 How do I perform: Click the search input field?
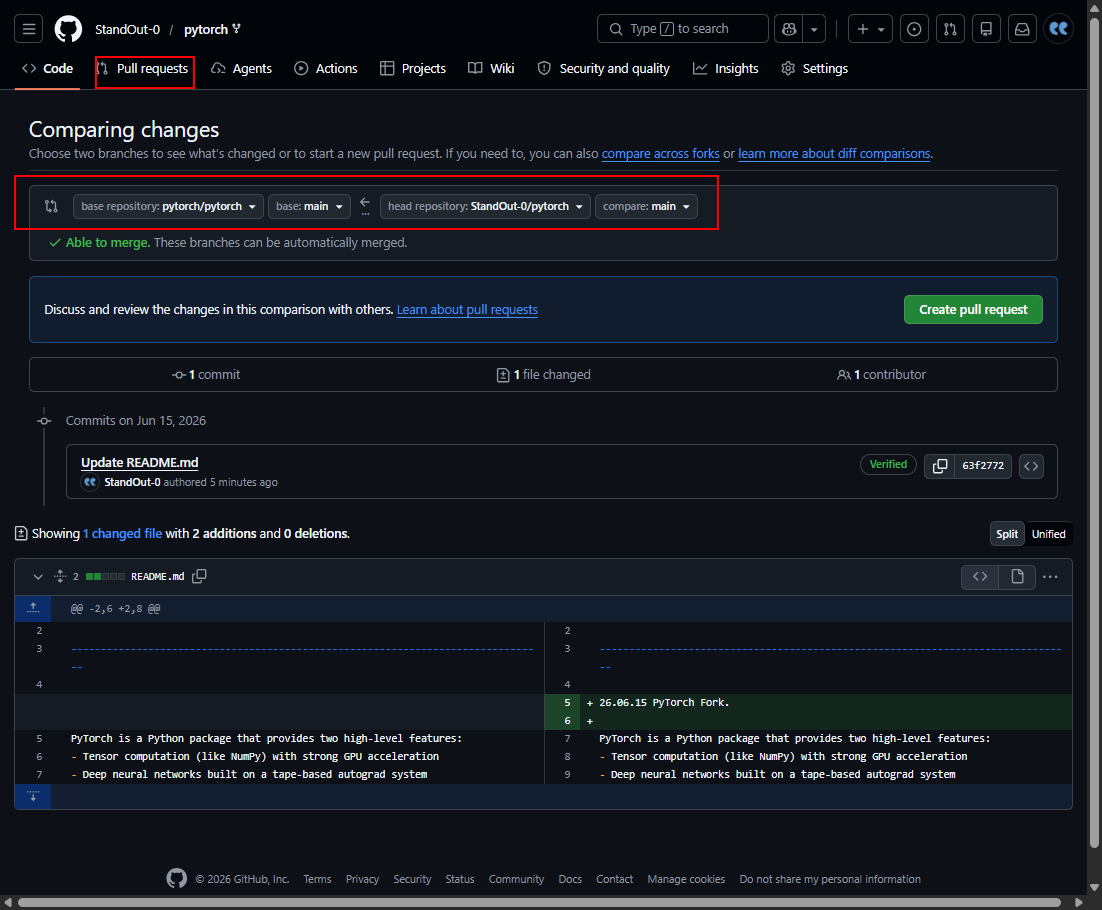click(682, 29)
